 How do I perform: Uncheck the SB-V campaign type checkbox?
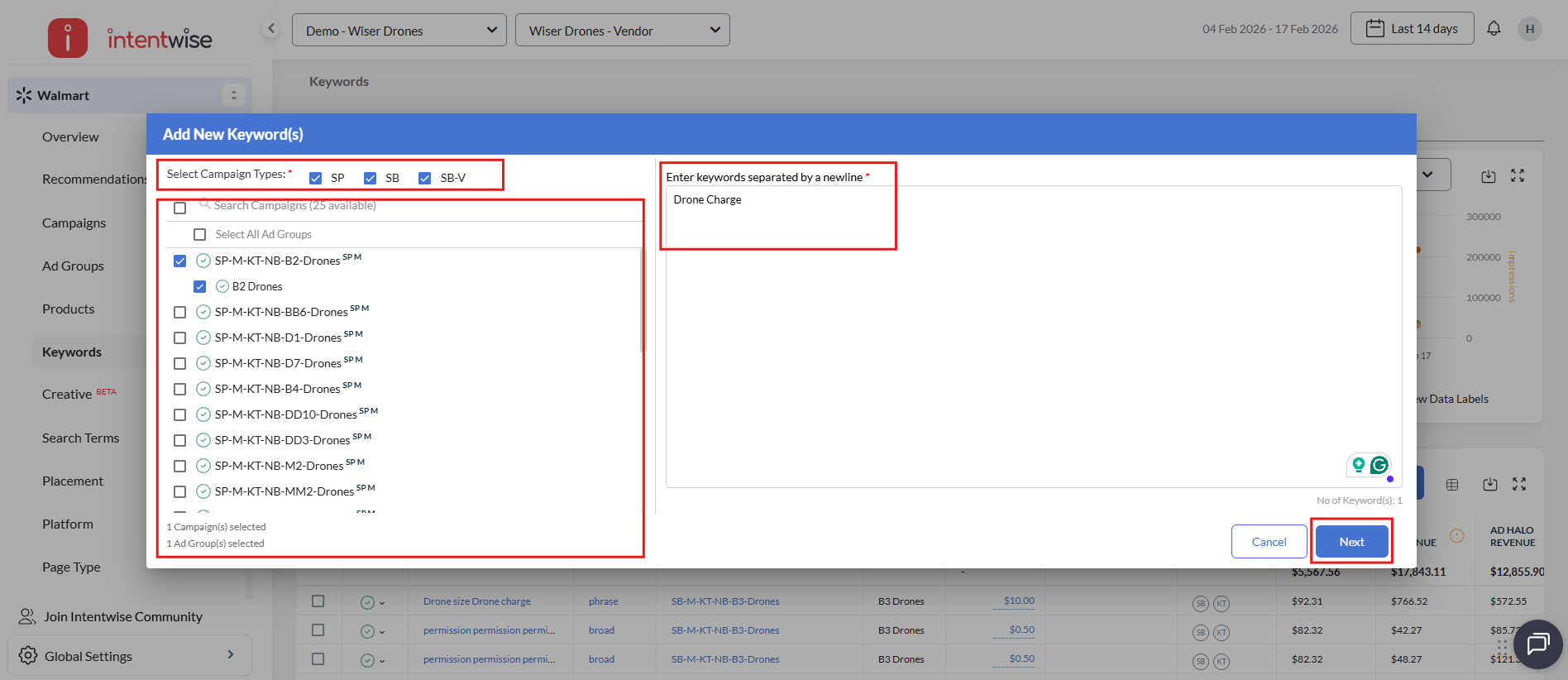tap(425, 178)
